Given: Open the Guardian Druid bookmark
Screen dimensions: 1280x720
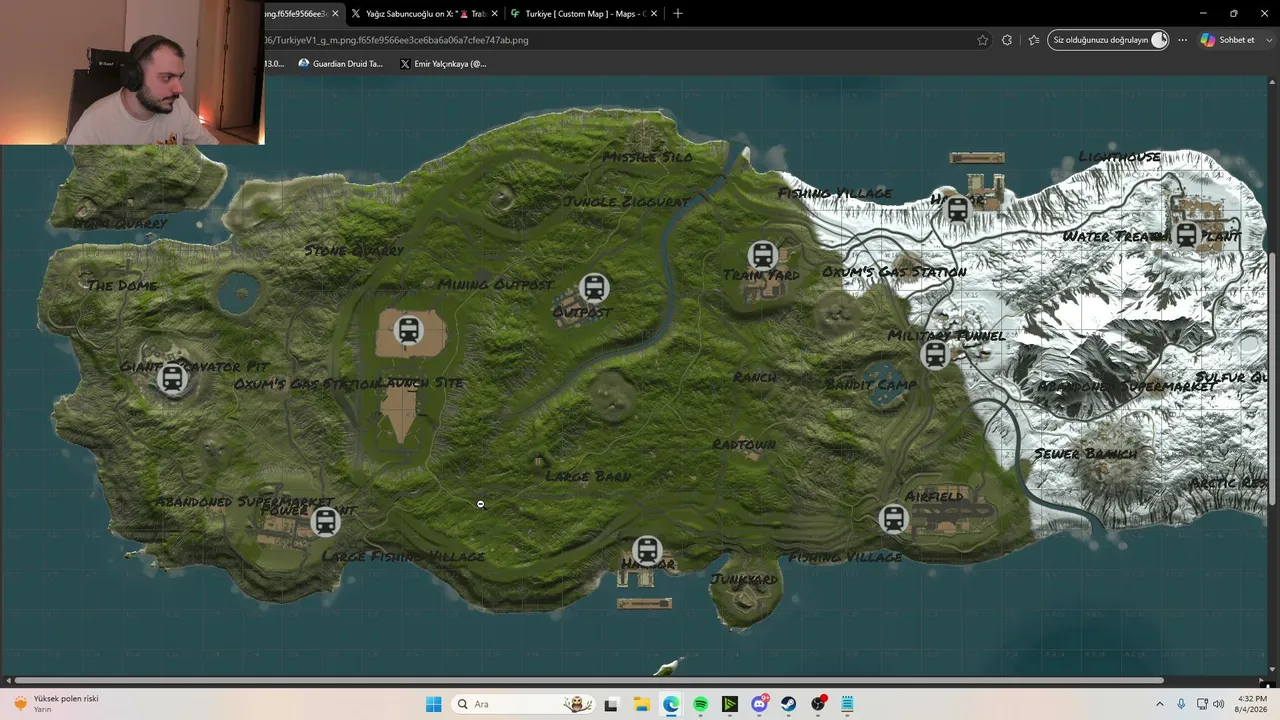Looking at the screenshot, I should pyautogui.click(x=340, y=63).
